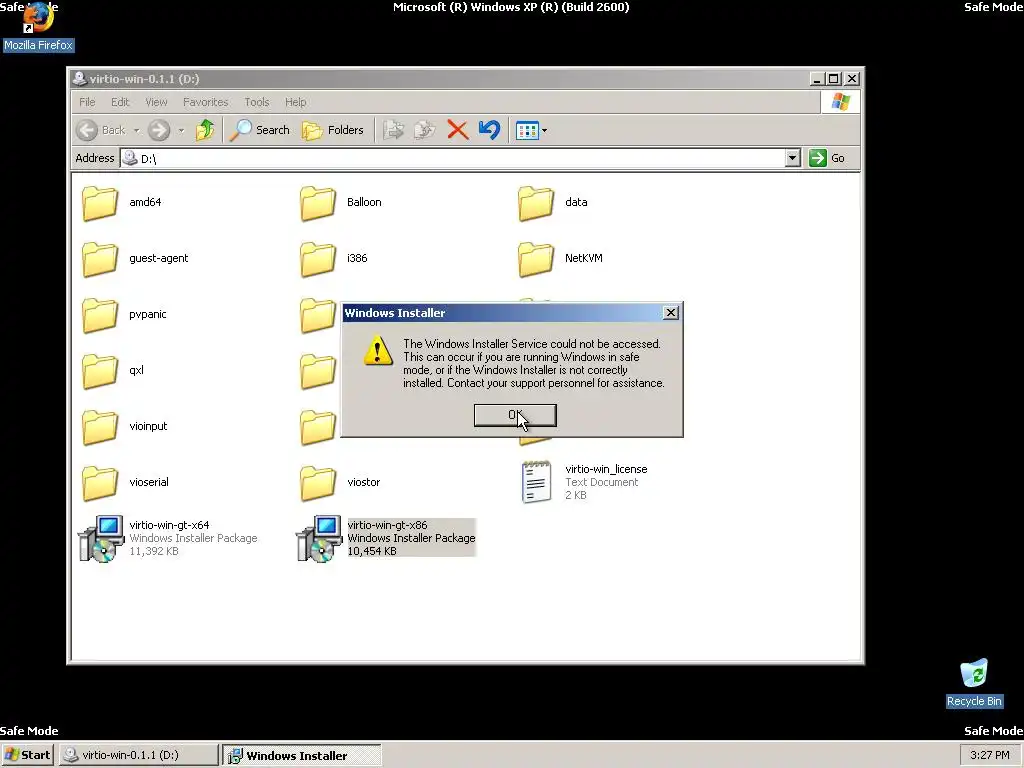1024x768 pixels.
Task: Click the Explorer window title bar drive icon
Action: pos(80,78)
